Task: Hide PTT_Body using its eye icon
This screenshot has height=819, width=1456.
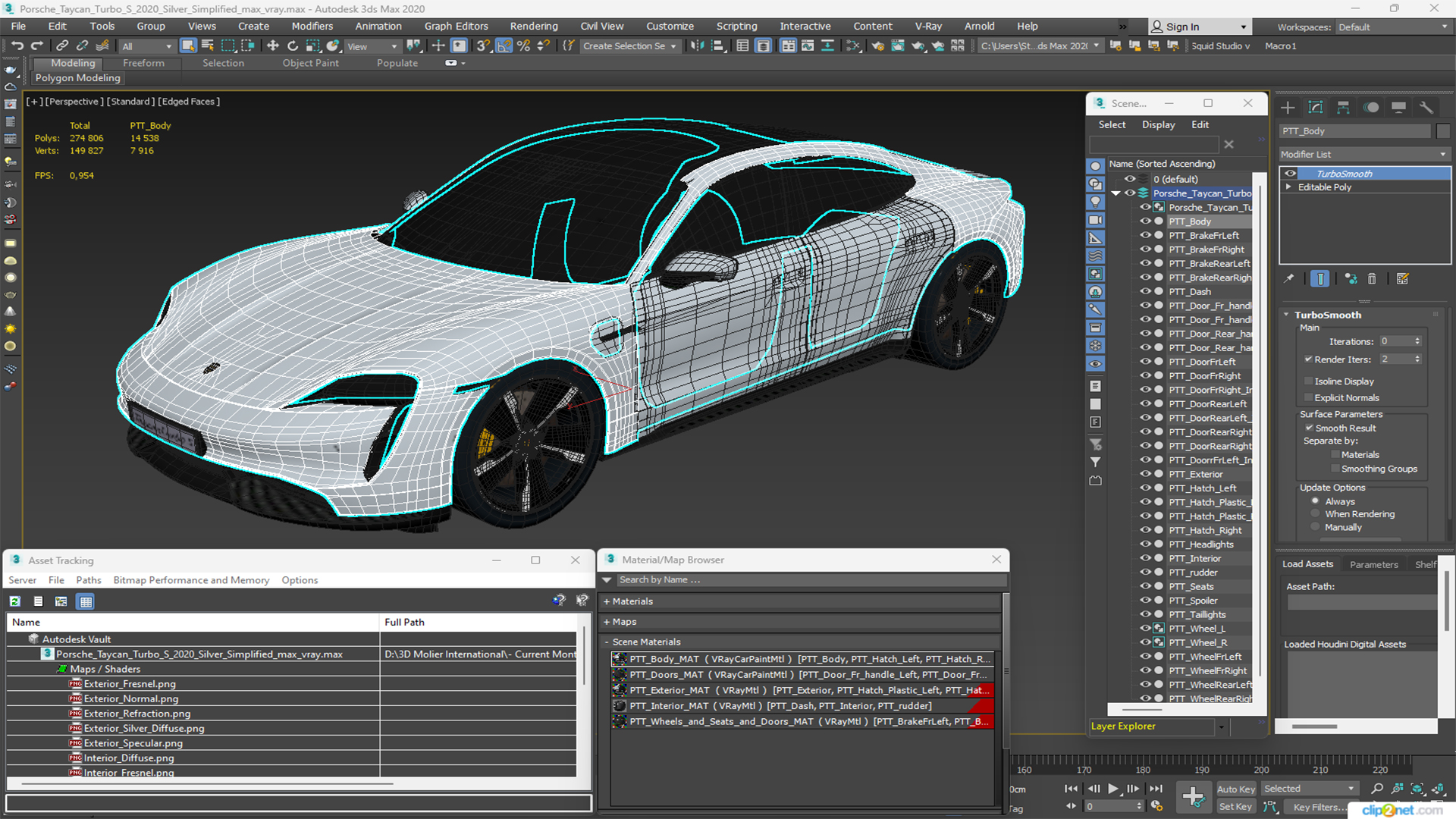Action: click(x=1145, y=221)
